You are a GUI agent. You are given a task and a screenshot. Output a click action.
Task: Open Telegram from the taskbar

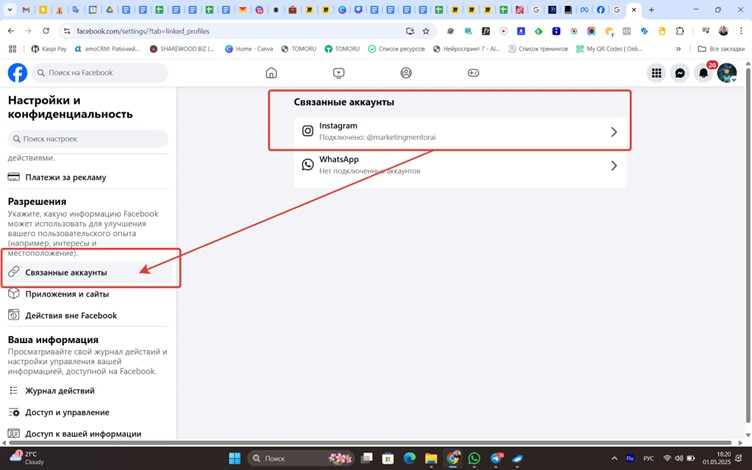[496, 458]
